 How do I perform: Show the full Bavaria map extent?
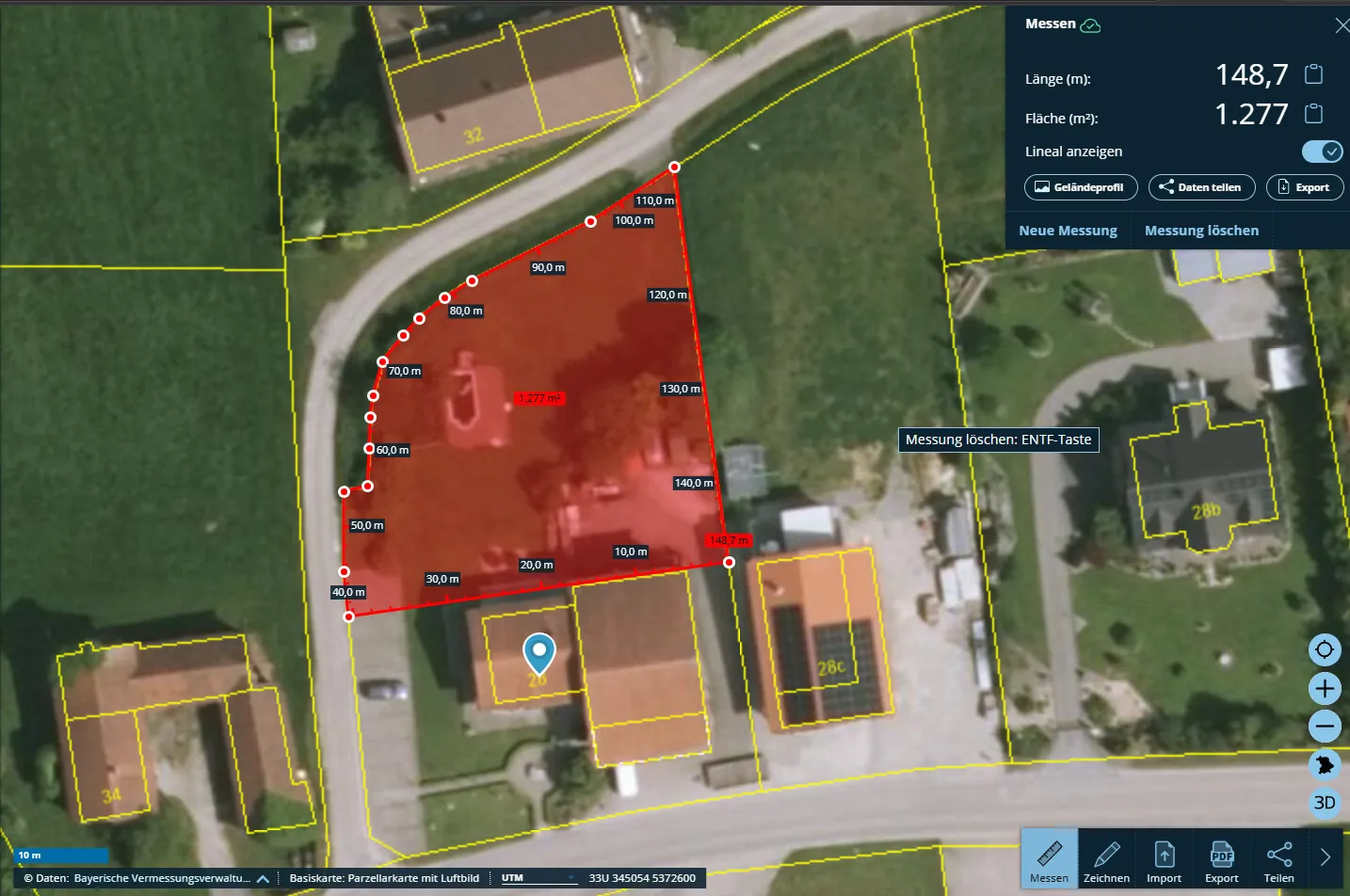pyautogui.click(x=1325, y=764)
